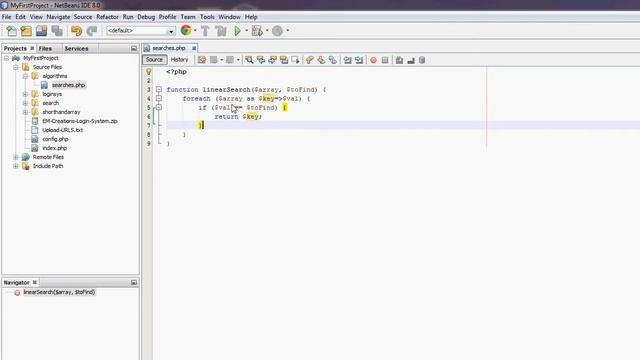Close the searches.php editor tab
The image size is (640, 360).
(x=194, y=48)
